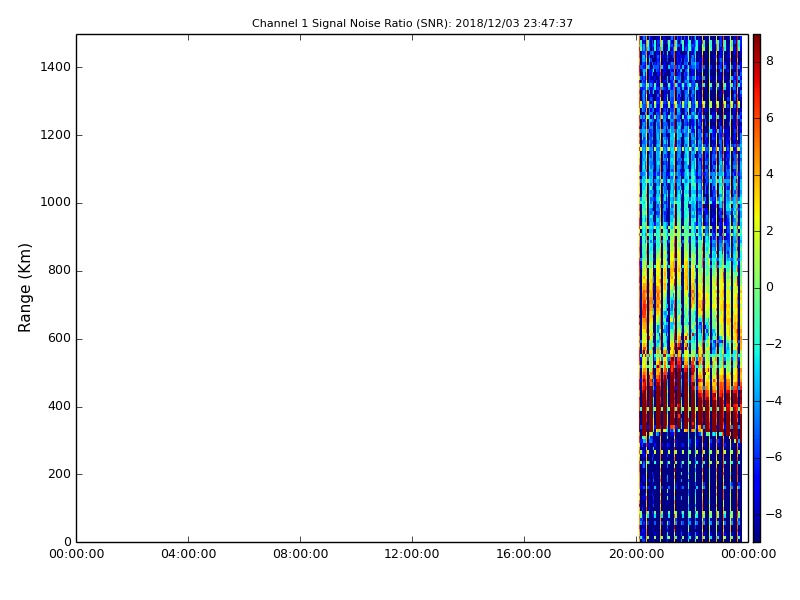Click the 16:00:00 time axis label

click(x=524, y=554)
